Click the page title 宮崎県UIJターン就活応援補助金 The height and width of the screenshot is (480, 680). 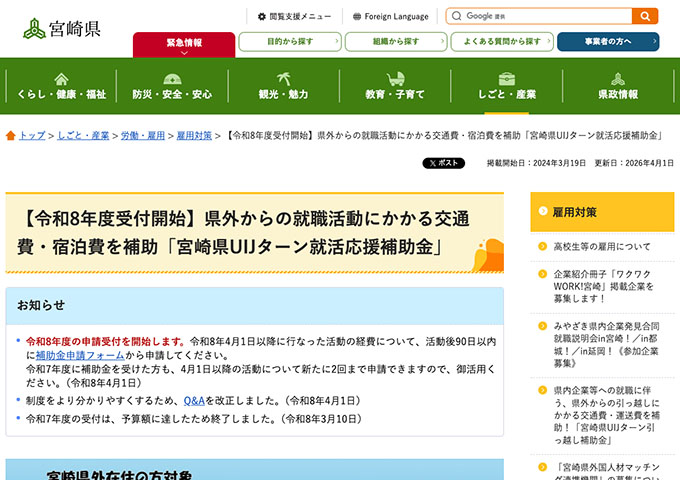243,232
